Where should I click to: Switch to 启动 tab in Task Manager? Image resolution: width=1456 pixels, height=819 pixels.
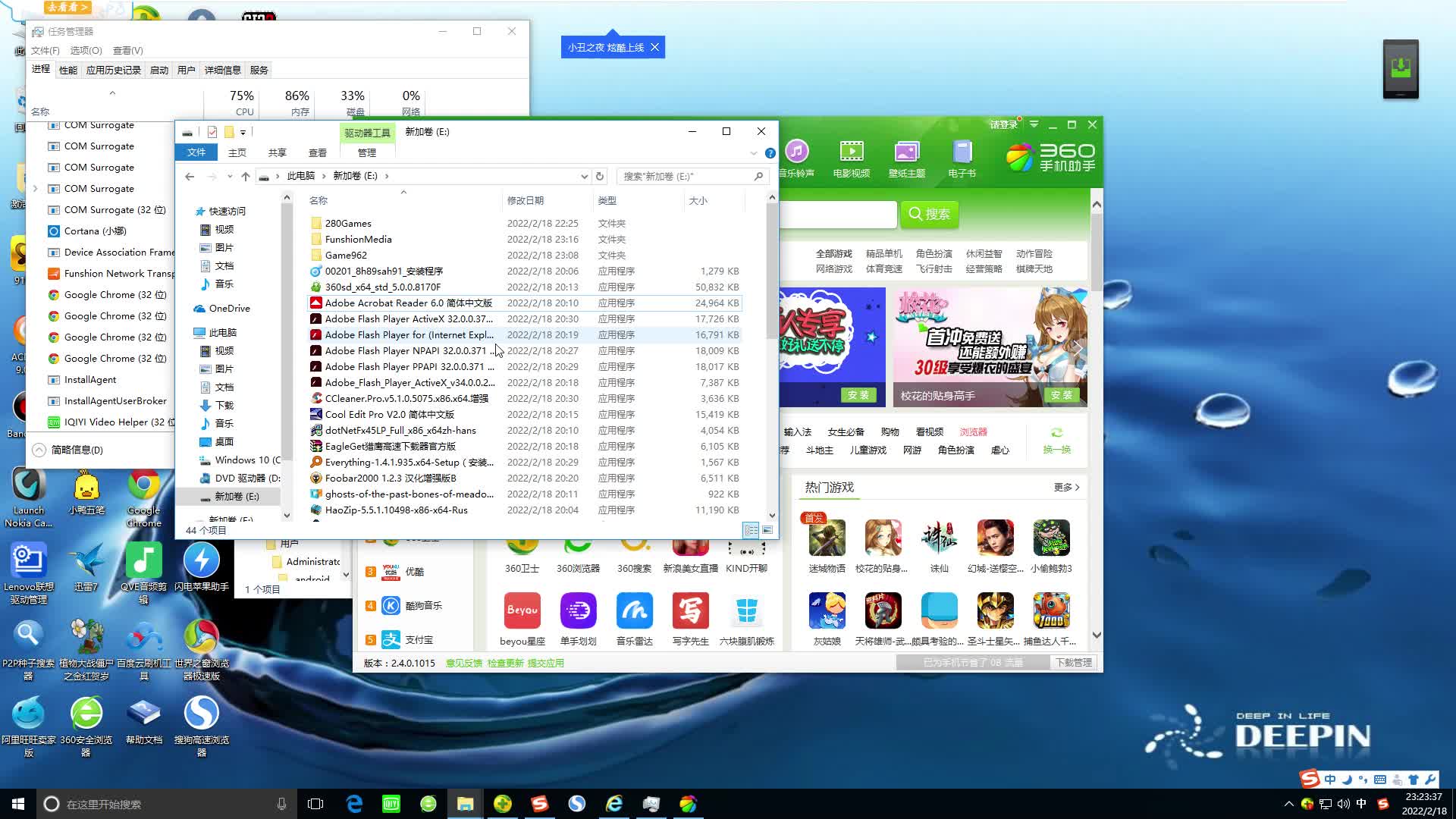click(x=159, y=70)
